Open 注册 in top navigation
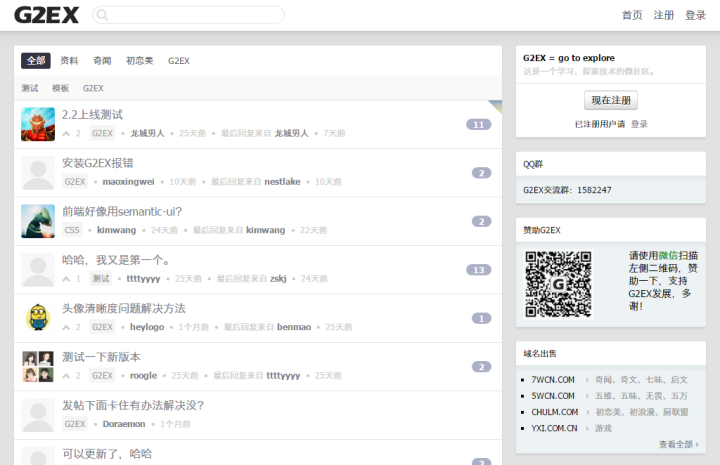 664,15
